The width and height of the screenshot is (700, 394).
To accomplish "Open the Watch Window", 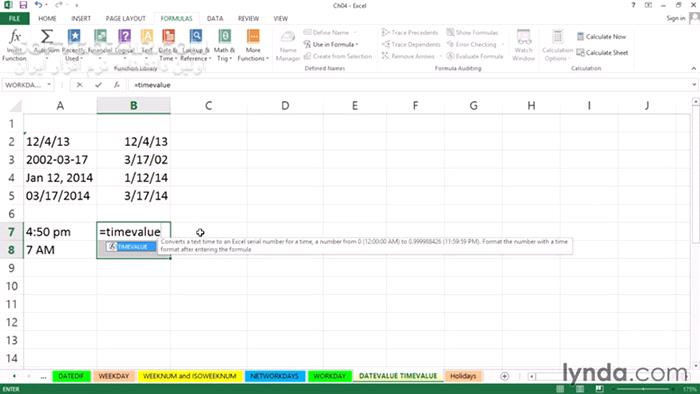I will point(523,46).
